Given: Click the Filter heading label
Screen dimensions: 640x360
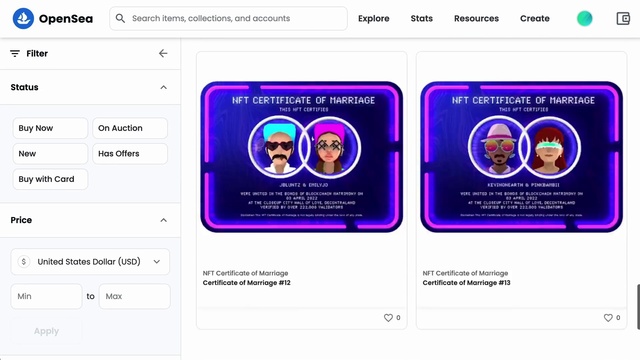Looking at the screenshot, I should [37, 53].
